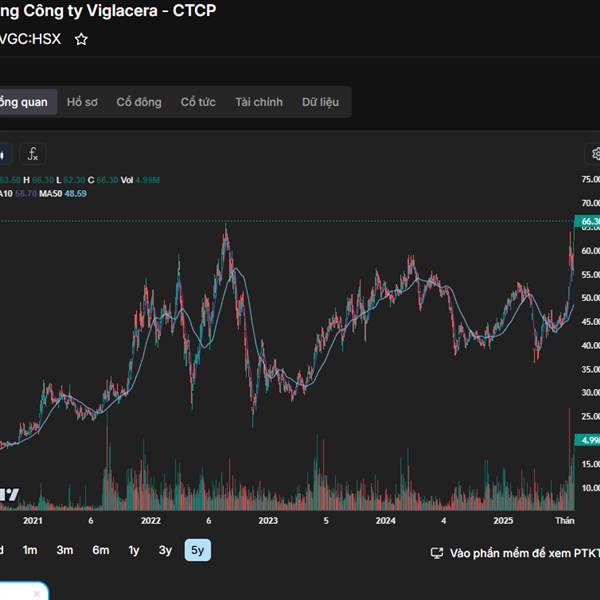The image size is (600, 600).
Task: Select the Tài chính tab
Action: 259,102
